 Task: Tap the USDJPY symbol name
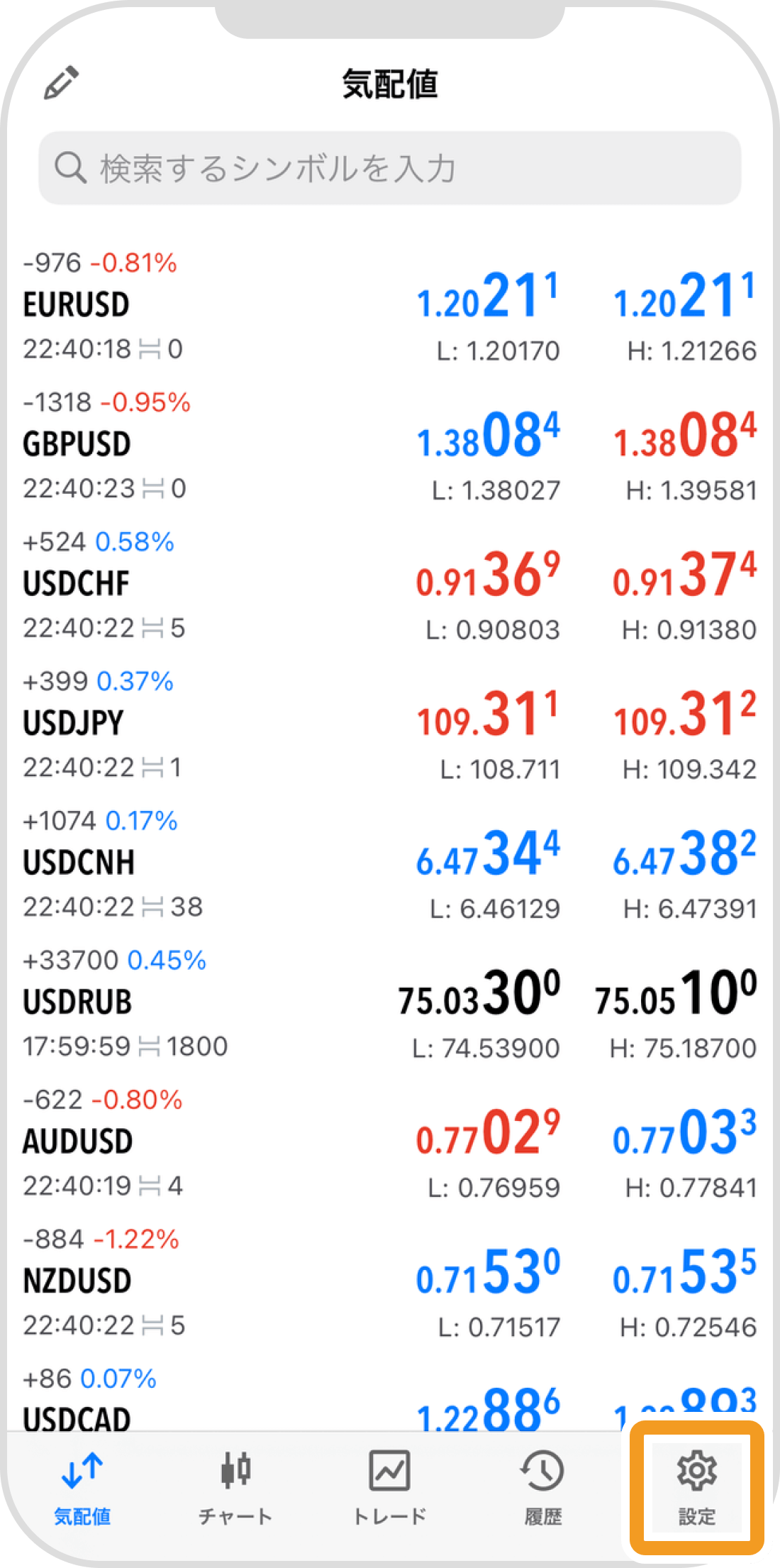coord(73,723)
